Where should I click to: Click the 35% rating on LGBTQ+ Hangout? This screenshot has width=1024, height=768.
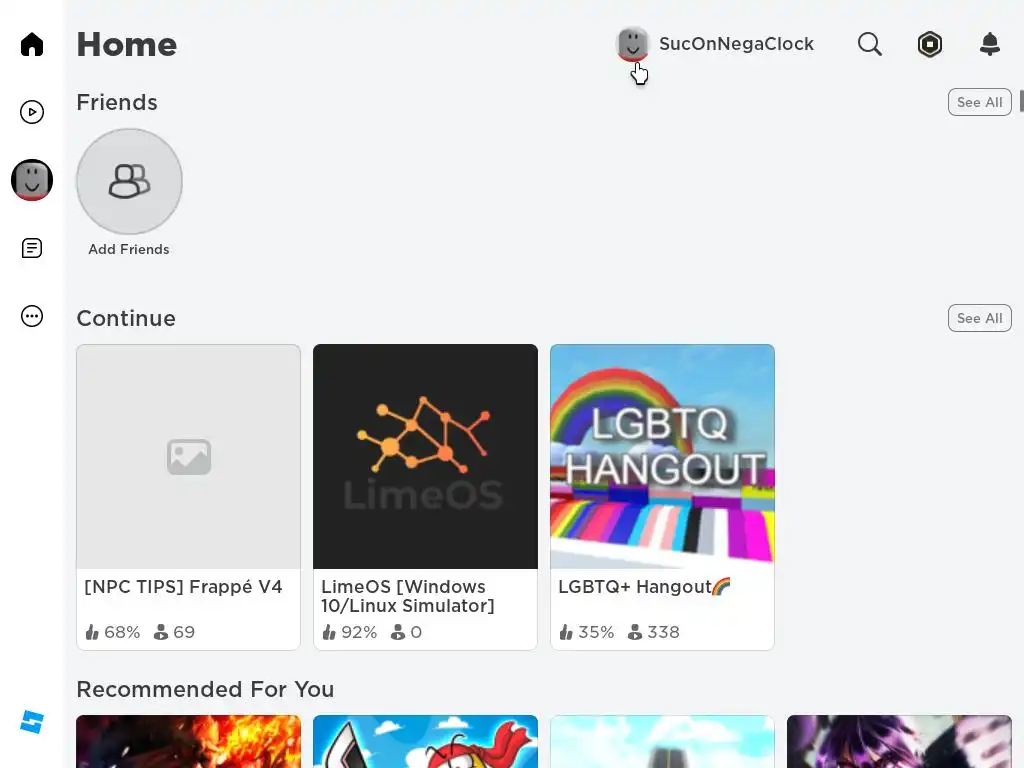click(586, 632)
